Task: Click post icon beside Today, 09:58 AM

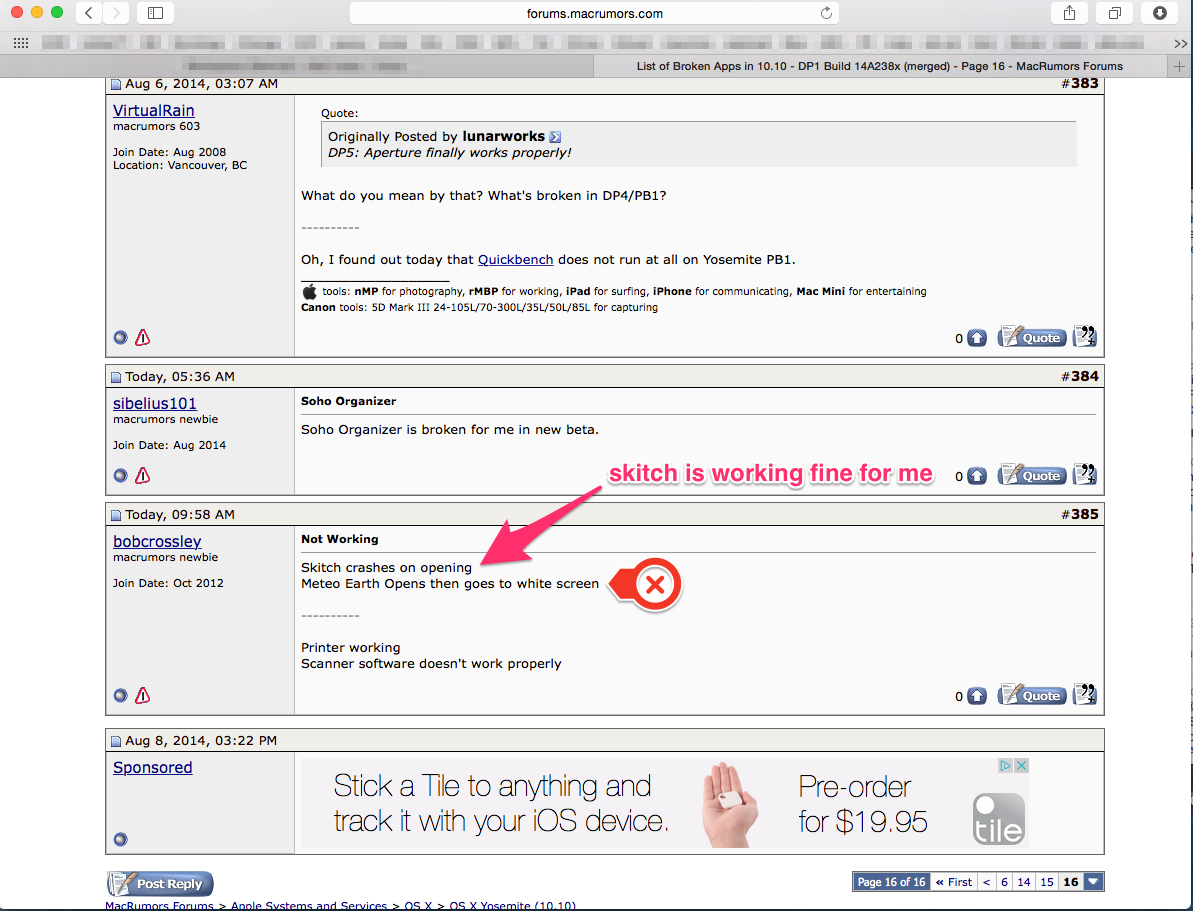Action: click(116, 515)
